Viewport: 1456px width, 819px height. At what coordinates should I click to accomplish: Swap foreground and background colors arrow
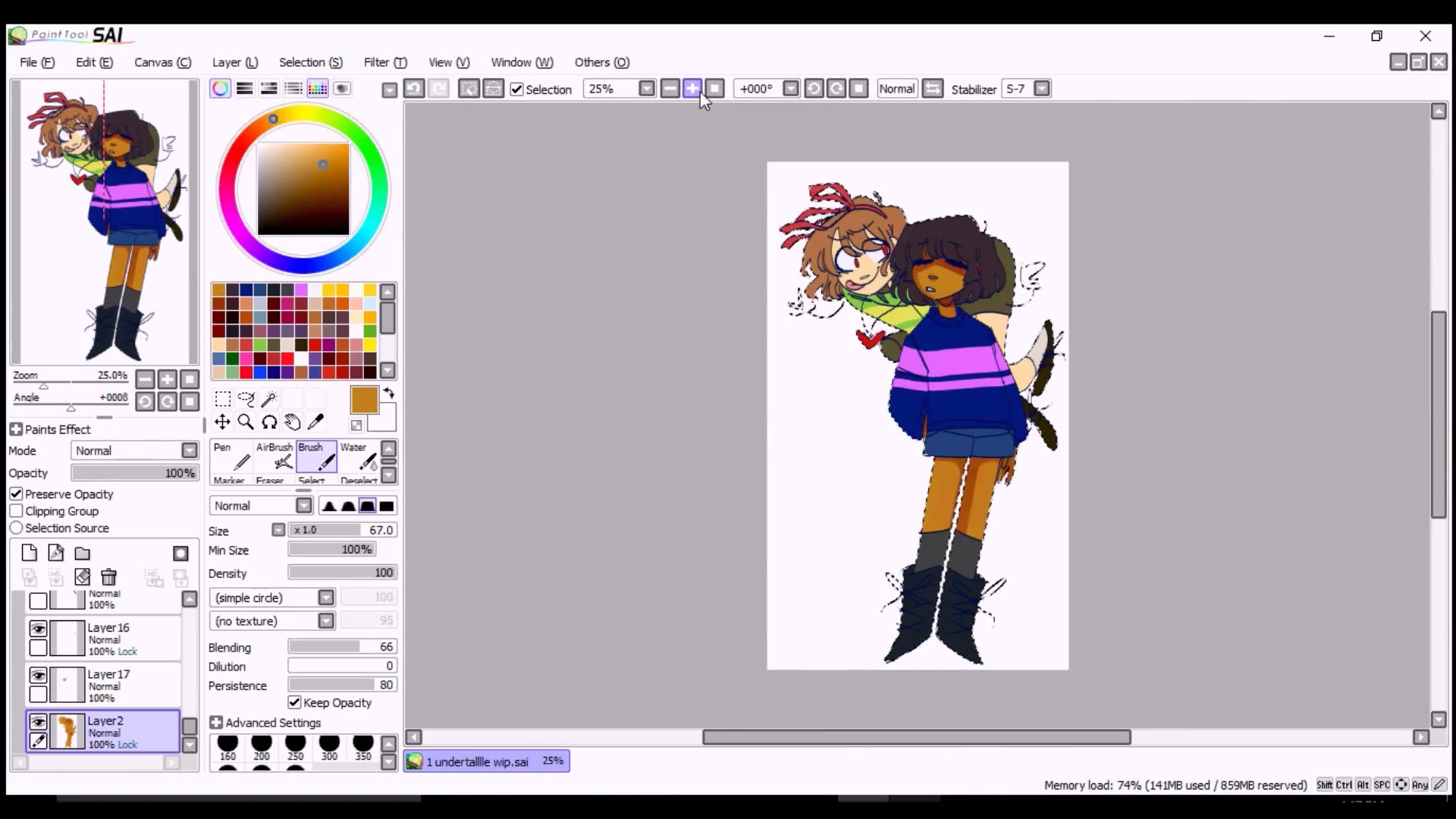pyautogui.click(x=389, y=393)
